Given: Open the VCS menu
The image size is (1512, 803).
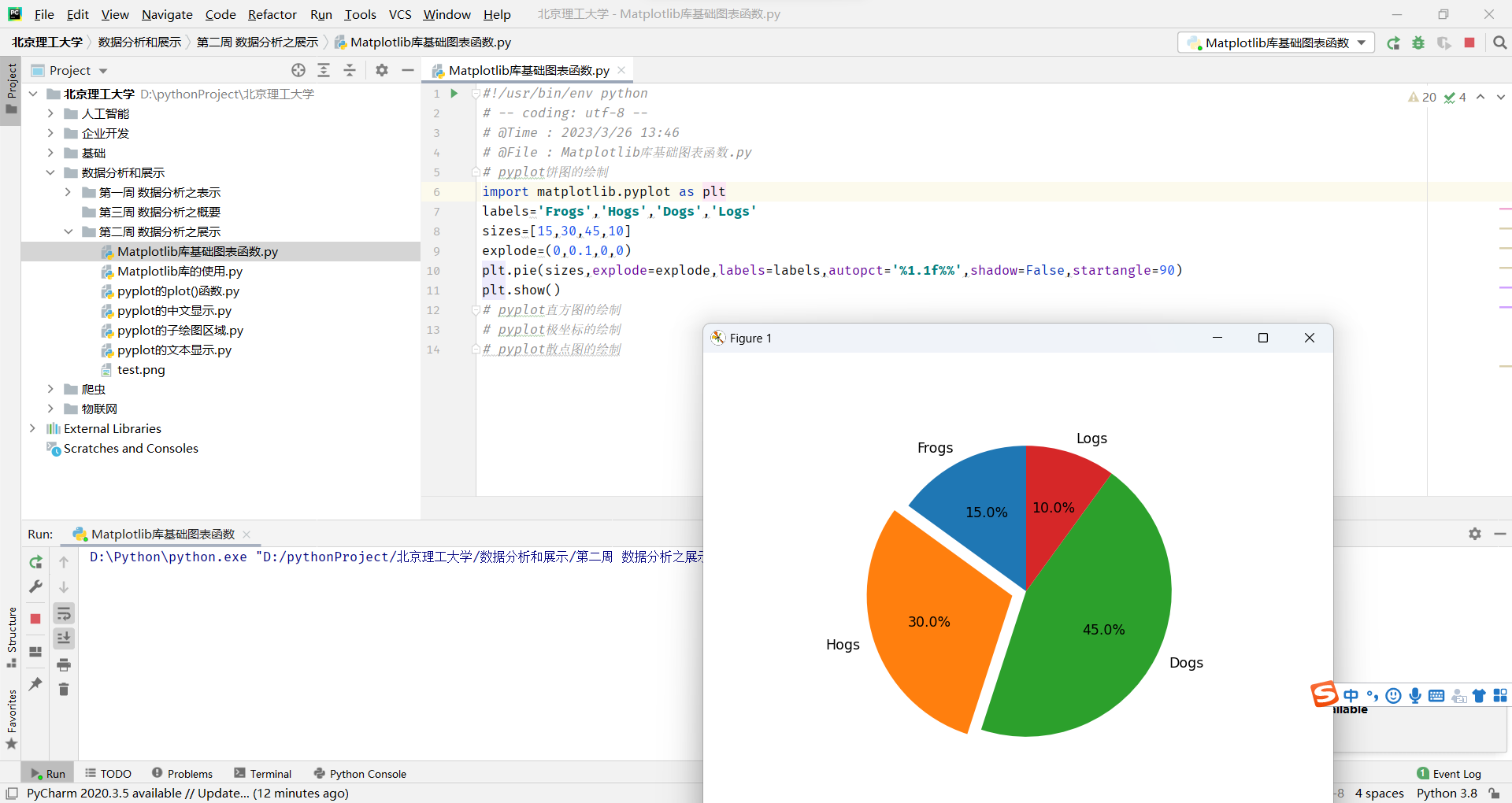Looking at the screenshot, I should point(400,14).
